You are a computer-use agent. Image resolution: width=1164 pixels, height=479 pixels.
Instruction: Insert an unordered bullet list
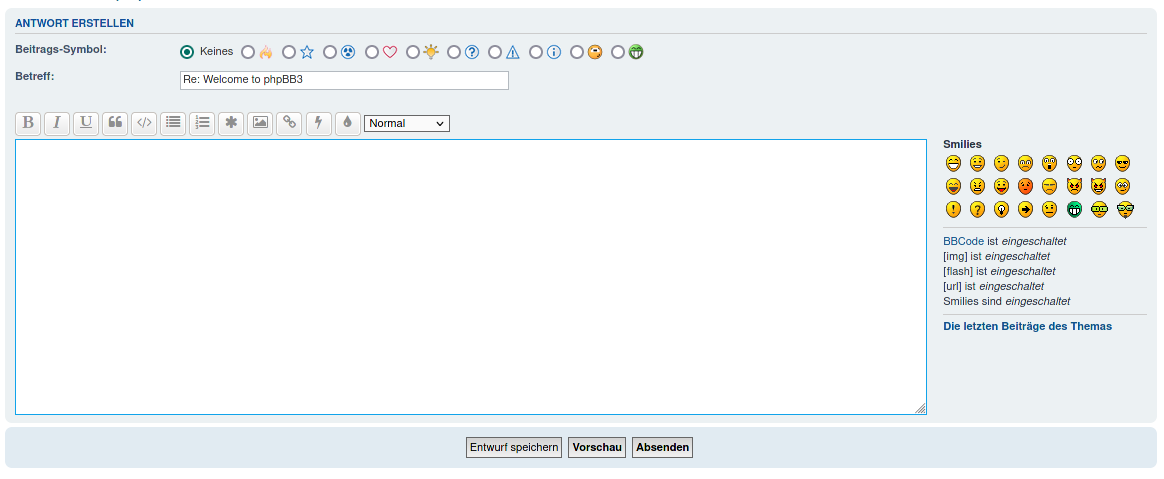point(173,123)
